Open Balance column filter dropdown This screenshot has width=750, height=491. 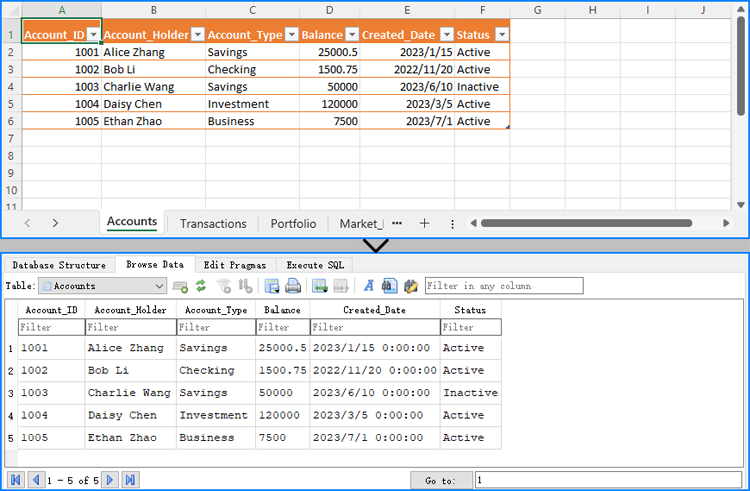(352, 34)
